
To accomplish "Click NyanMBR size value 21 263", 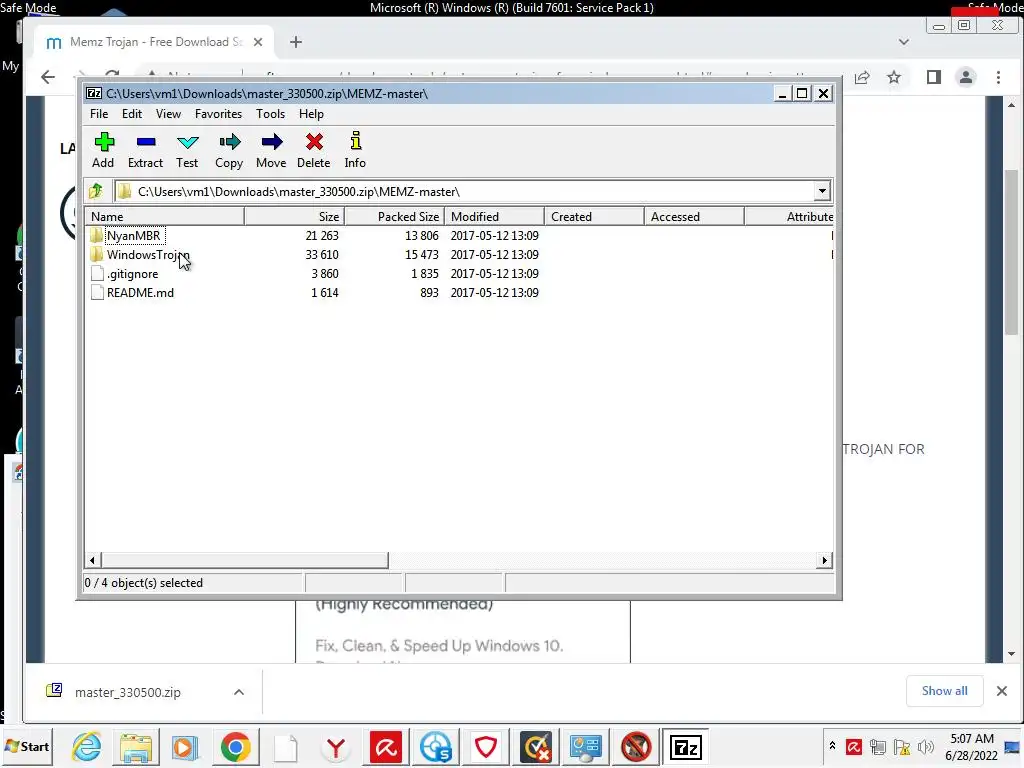I will point(322,236).
